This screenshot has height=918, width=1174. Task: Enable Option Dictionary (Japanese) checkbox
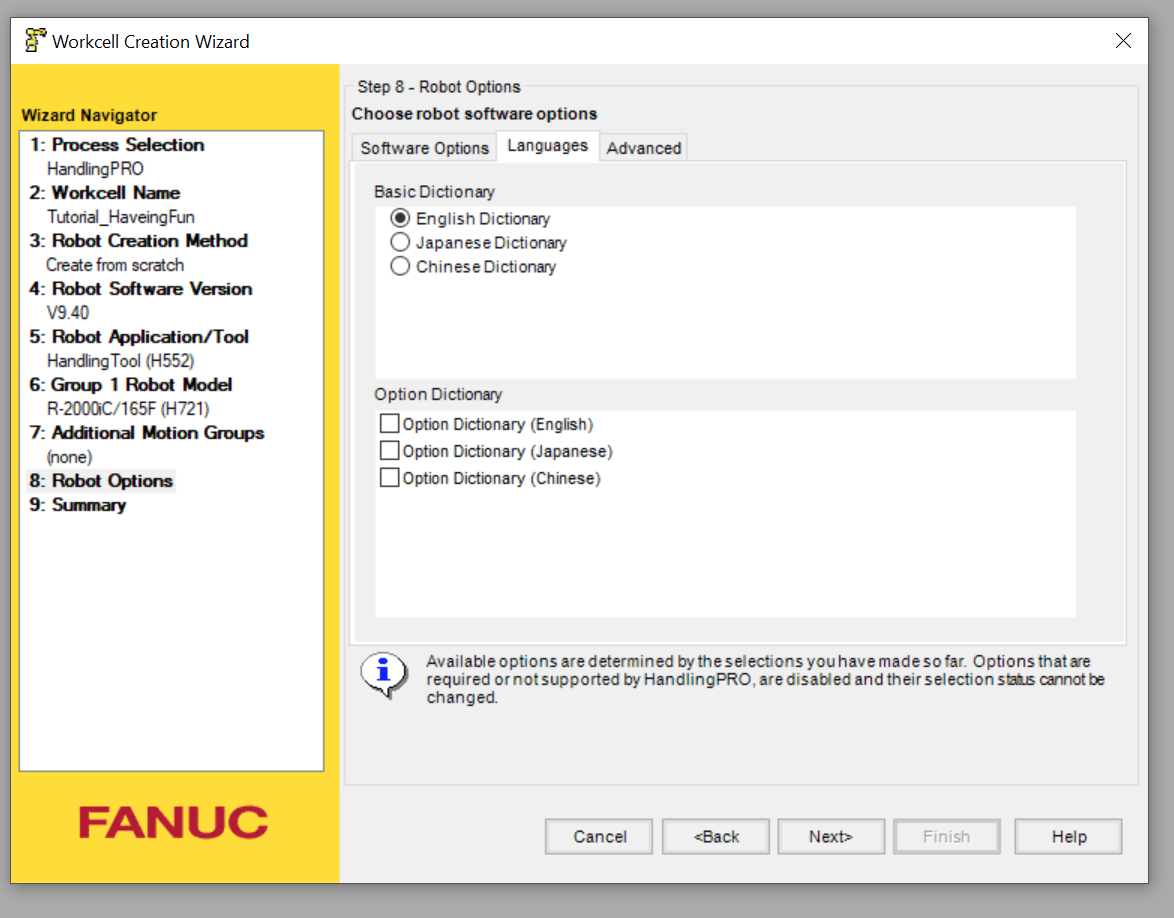389,451
